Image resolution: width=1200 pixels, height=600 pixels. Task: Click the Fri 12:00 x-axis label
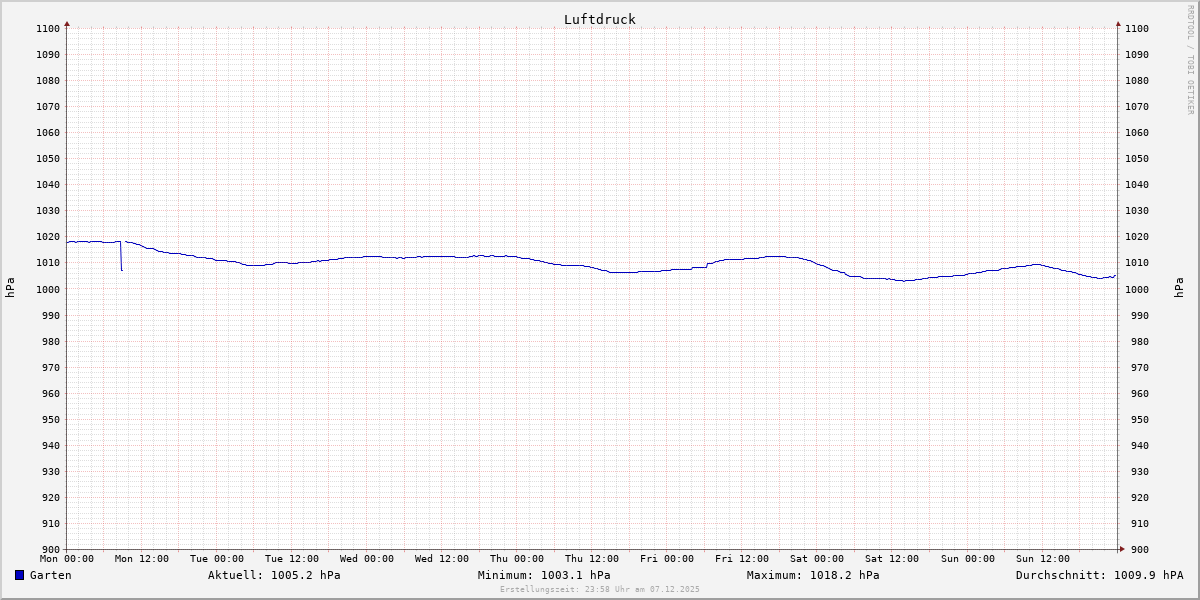pos(742,559)
